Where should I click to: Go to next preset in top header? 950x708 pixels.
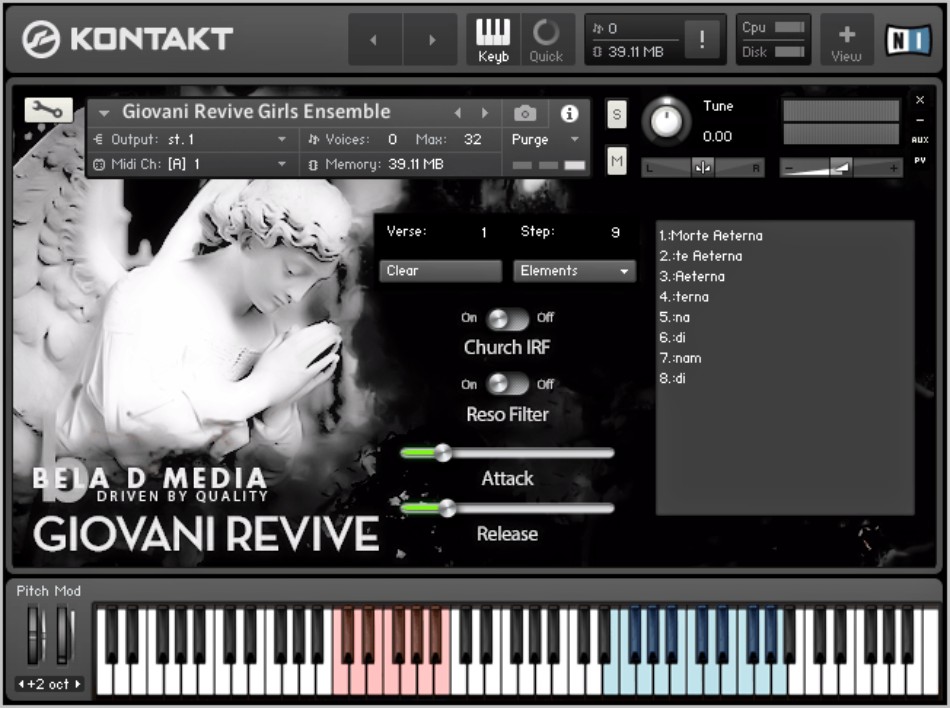pyautogui.click(x=431, y=40)
